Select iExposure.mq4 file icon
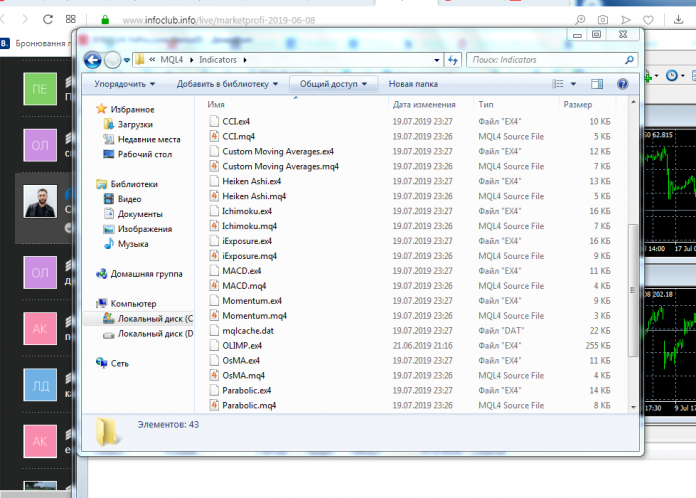This screenshot has width=696, height=498. pyautogui.click(x=214, y=256)
